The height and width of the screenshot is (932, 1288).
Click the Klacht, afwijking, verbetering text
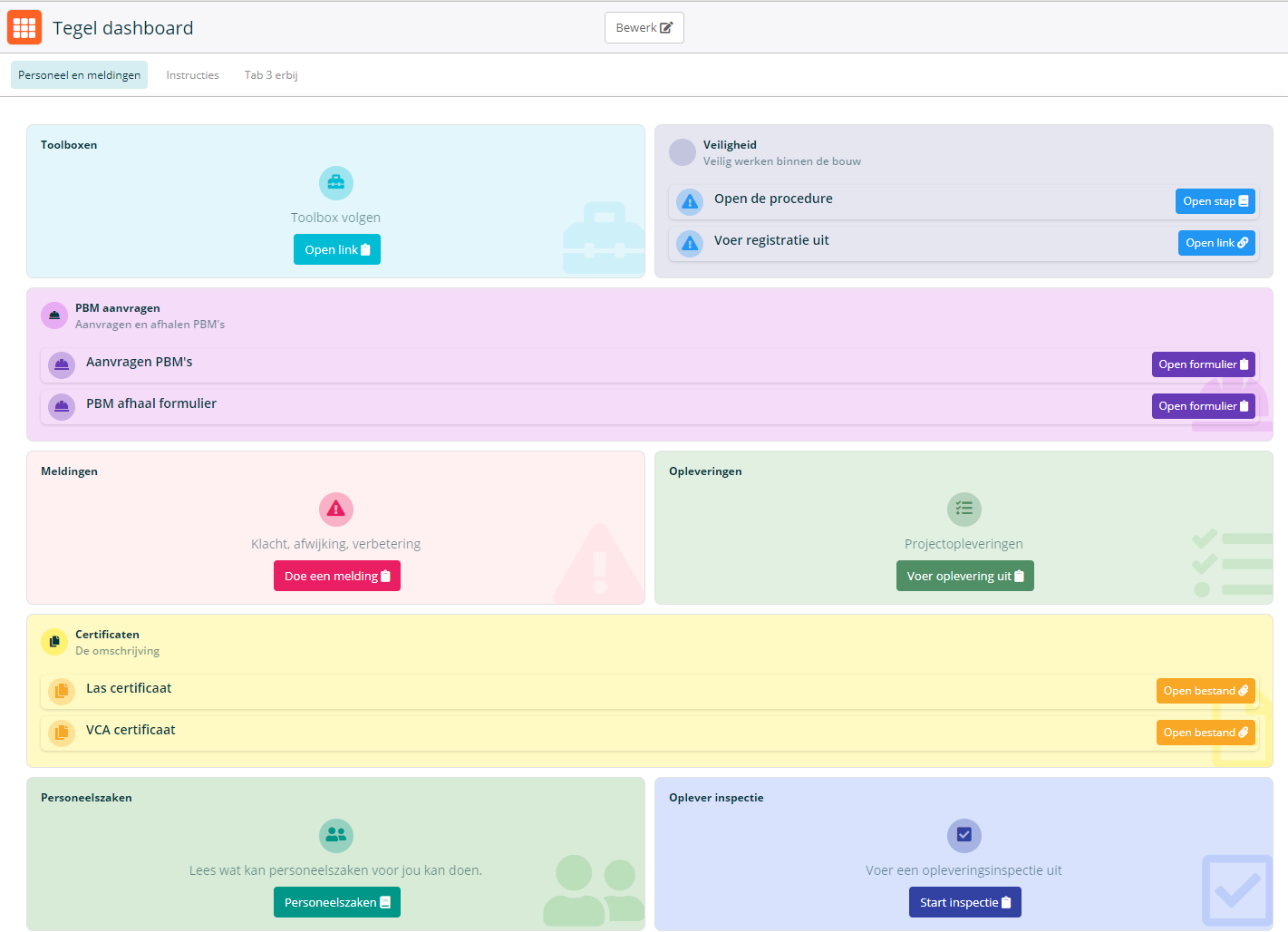(x=335, y=544)
